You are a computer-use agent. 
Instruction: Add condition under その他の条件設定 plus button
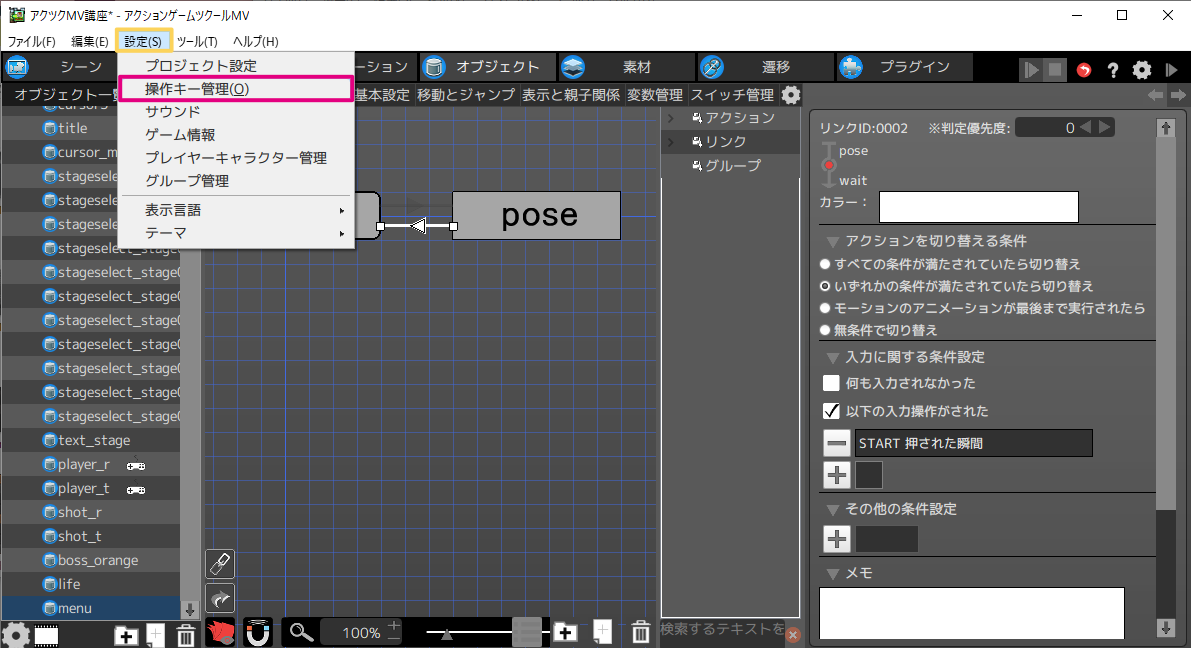[x=837, y=539]
